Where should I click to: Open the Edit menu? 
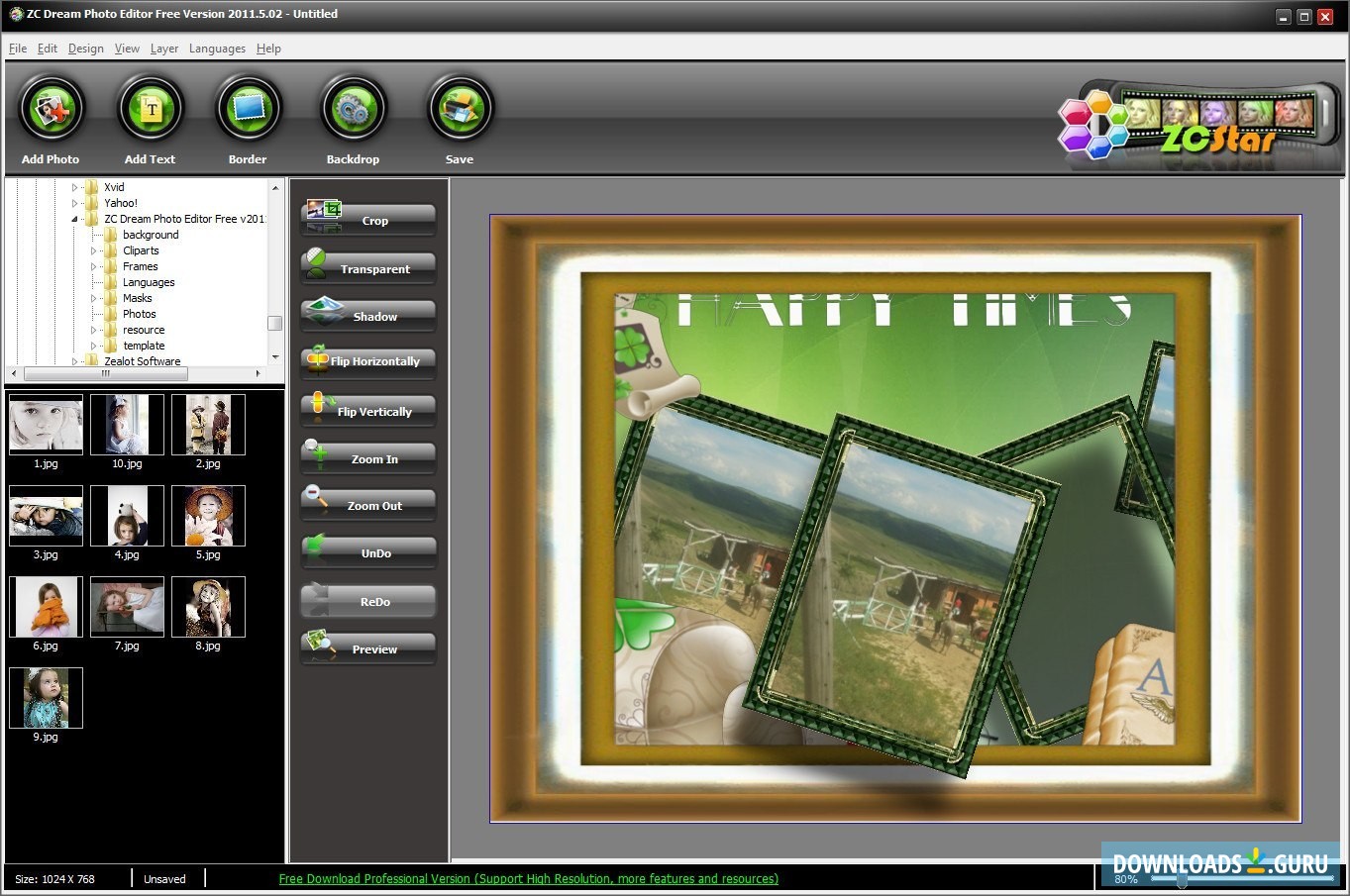[48, 49]
